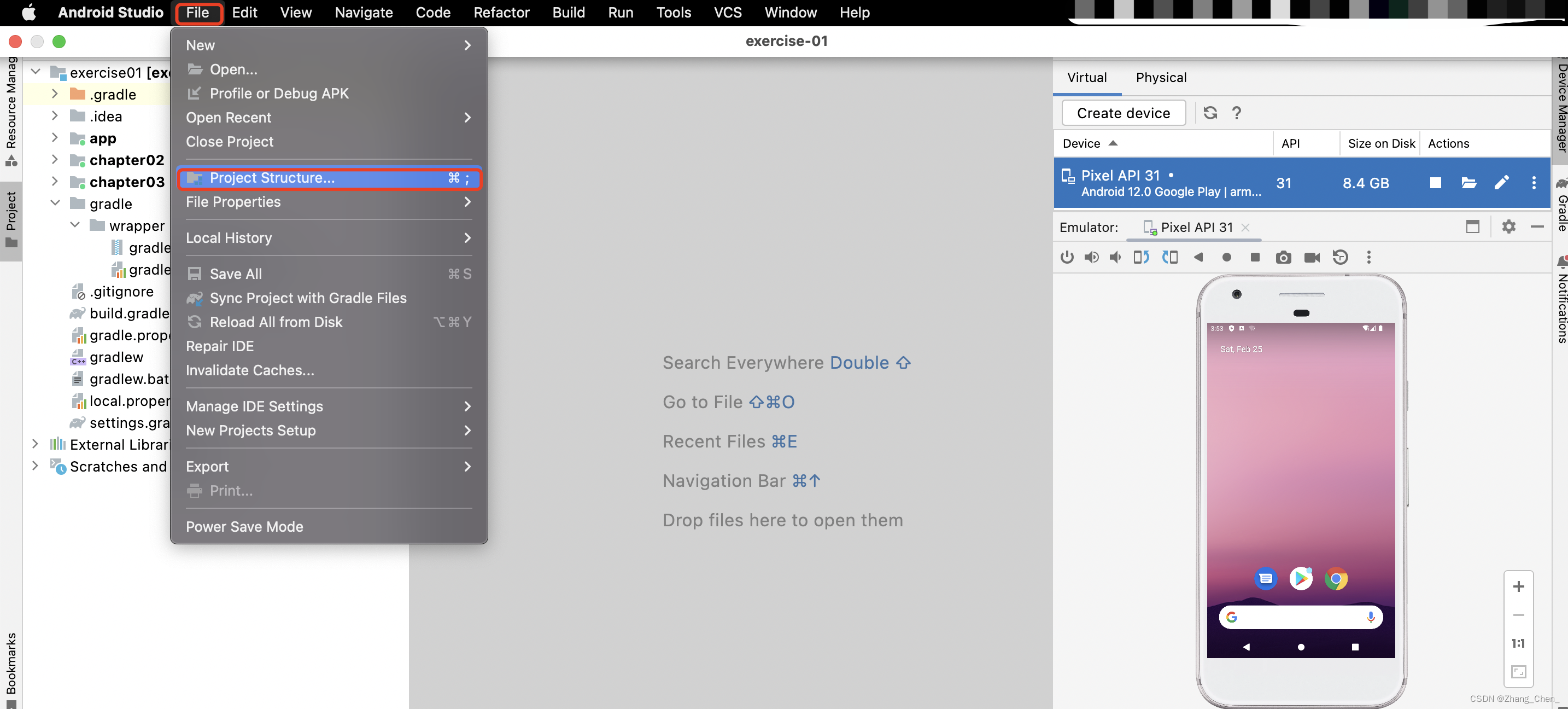
Task: Set emulator zoom to 1:1
Action: click(1518, 644)
